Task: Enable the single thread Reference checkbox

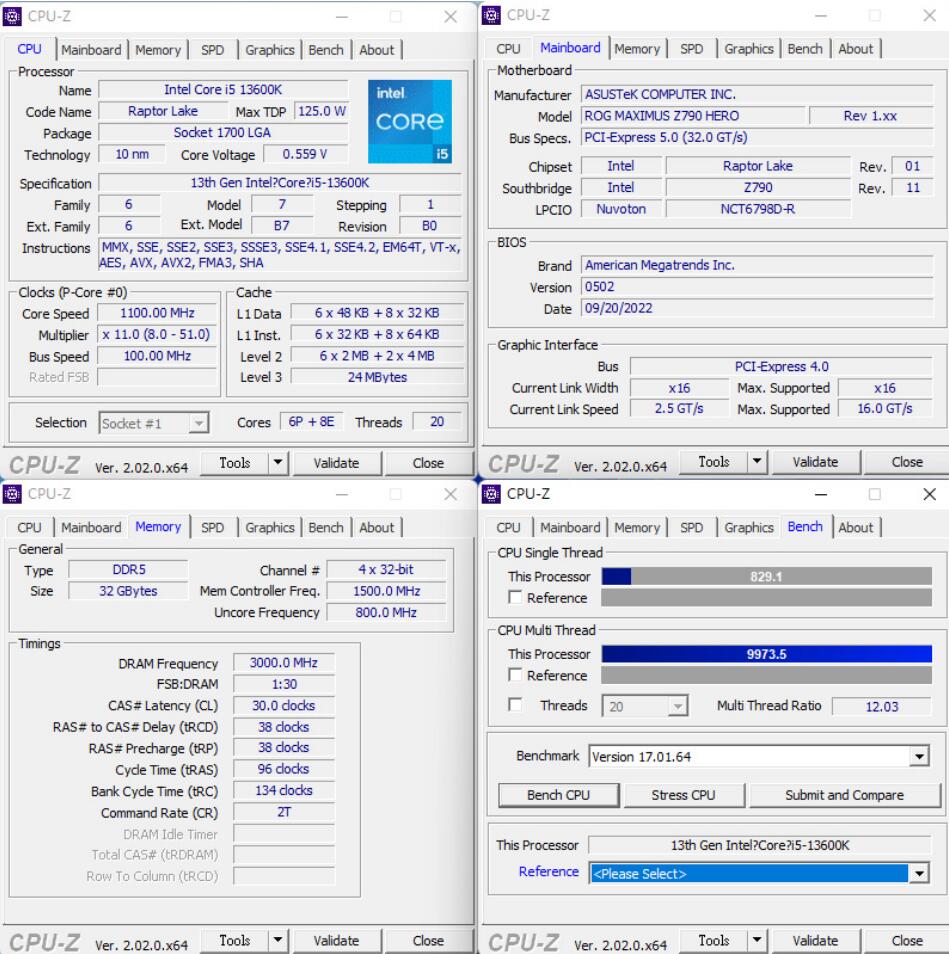Action: click(x=515, y=597)
